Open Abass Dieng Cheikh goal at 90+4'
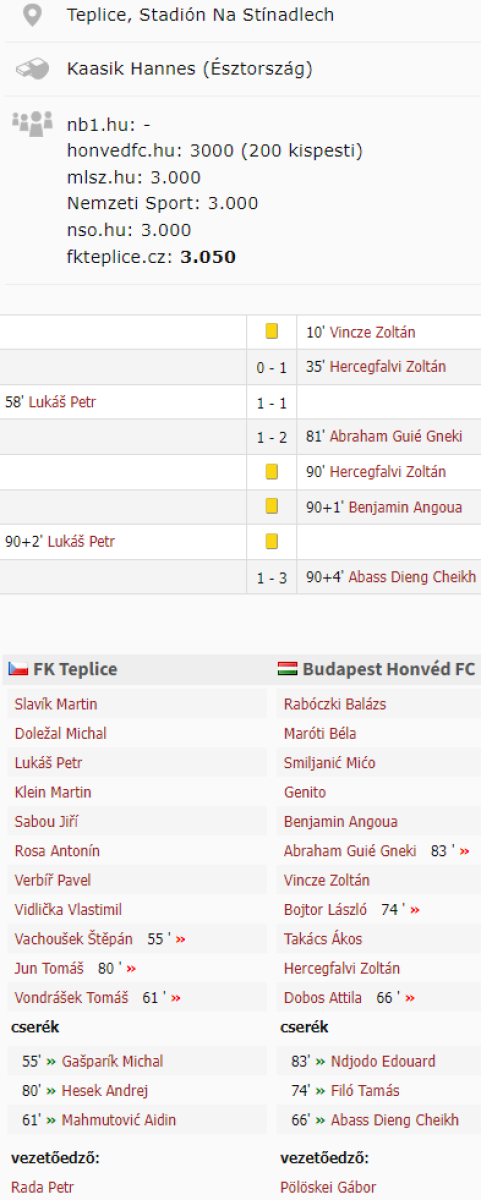 coord(412,577)
